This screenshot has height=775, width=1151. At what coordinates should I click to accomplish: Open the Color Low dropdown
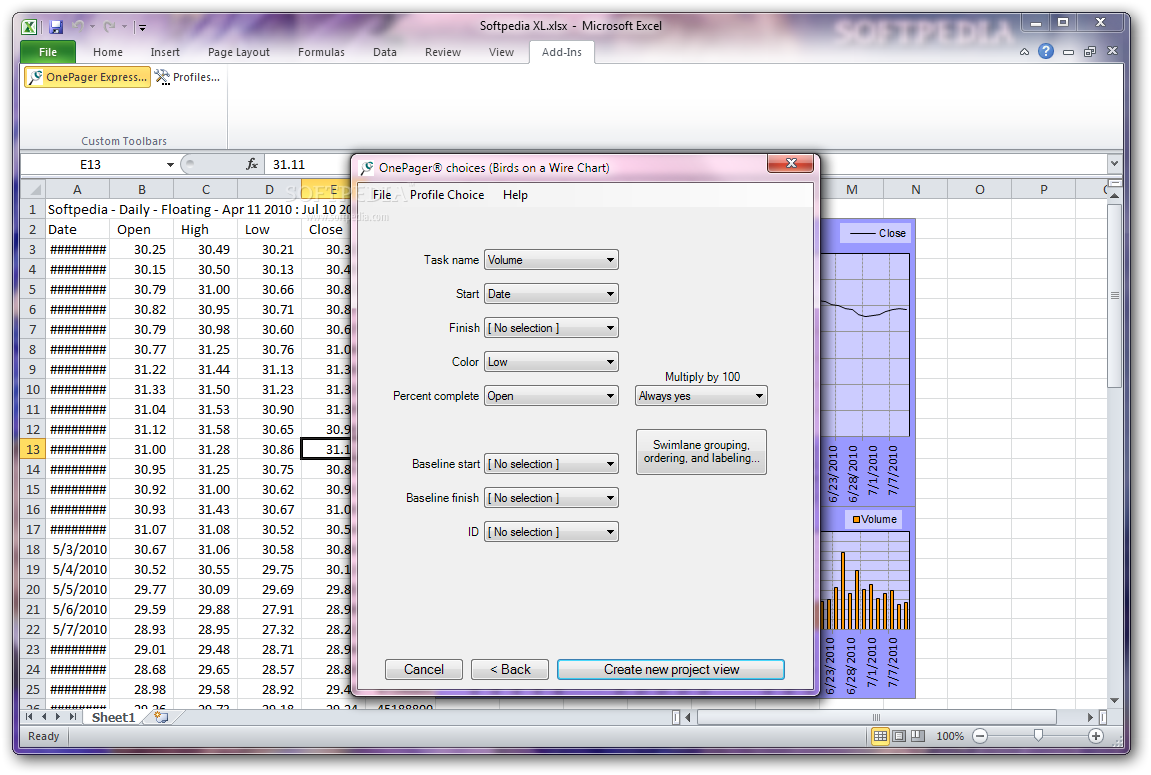(551, 362)
